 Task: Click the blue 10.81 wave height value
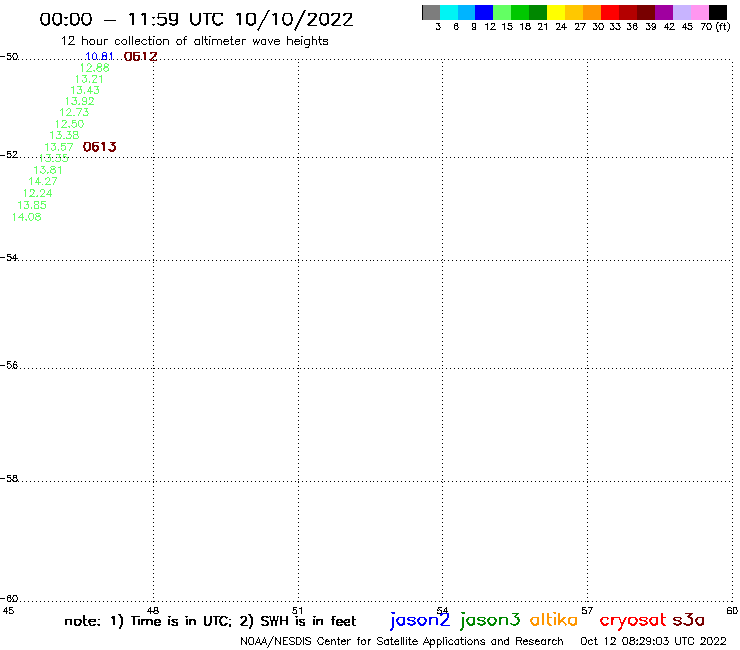pos(99,56)
